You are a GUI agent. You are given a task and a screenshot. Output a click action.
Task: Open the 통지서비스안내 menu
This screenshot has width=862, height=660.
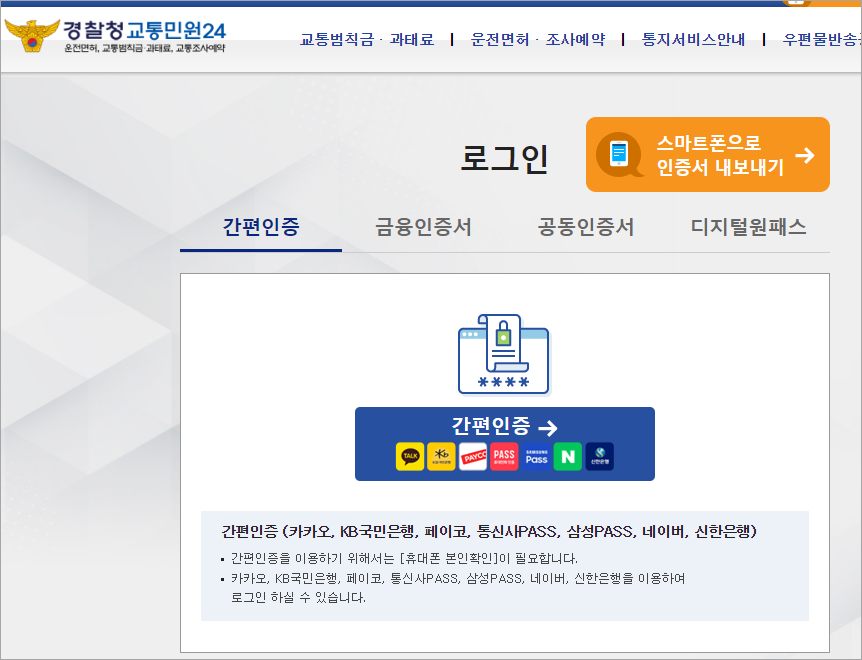point(693,40)
